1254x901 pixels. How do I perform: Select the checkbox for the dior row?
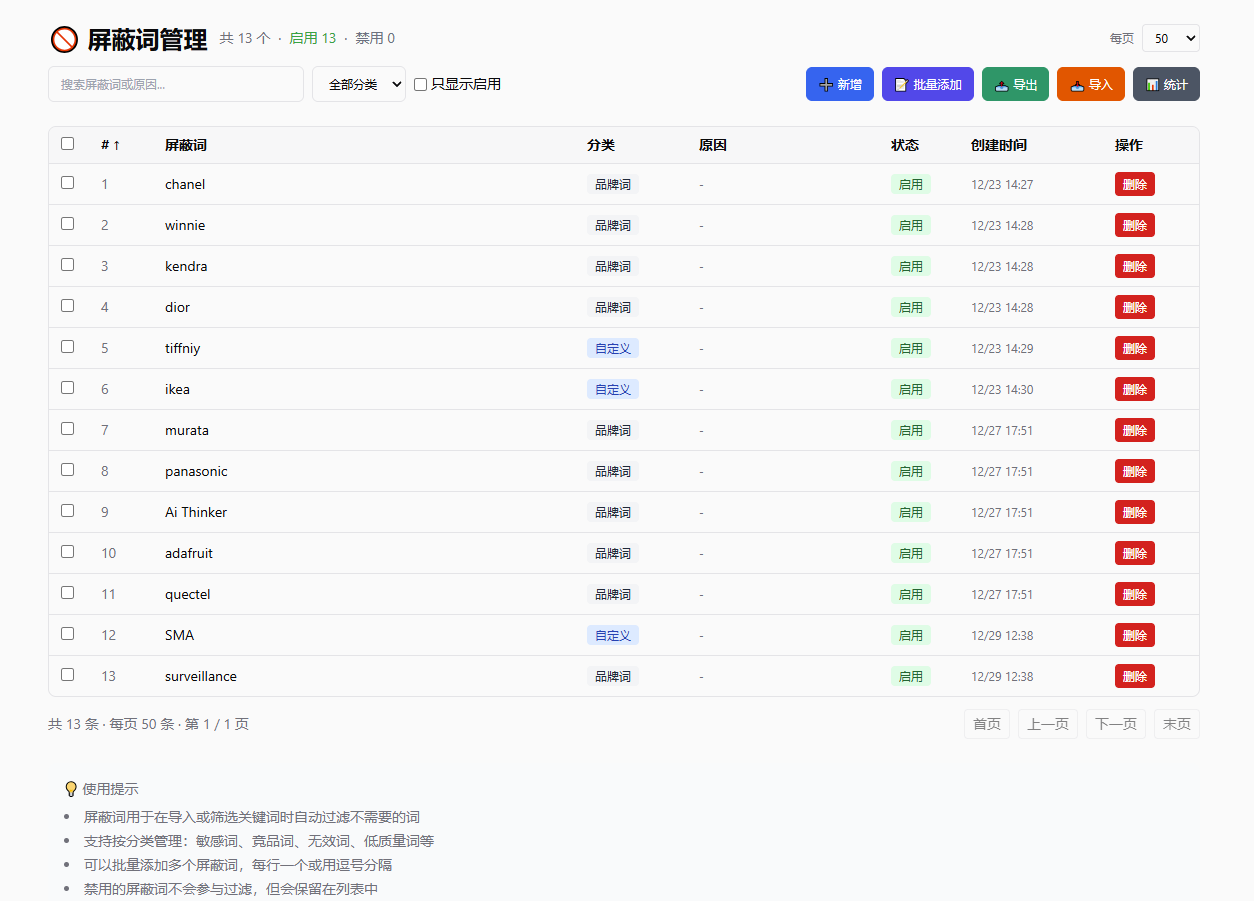pyautogui.click(x=67, y=305)
